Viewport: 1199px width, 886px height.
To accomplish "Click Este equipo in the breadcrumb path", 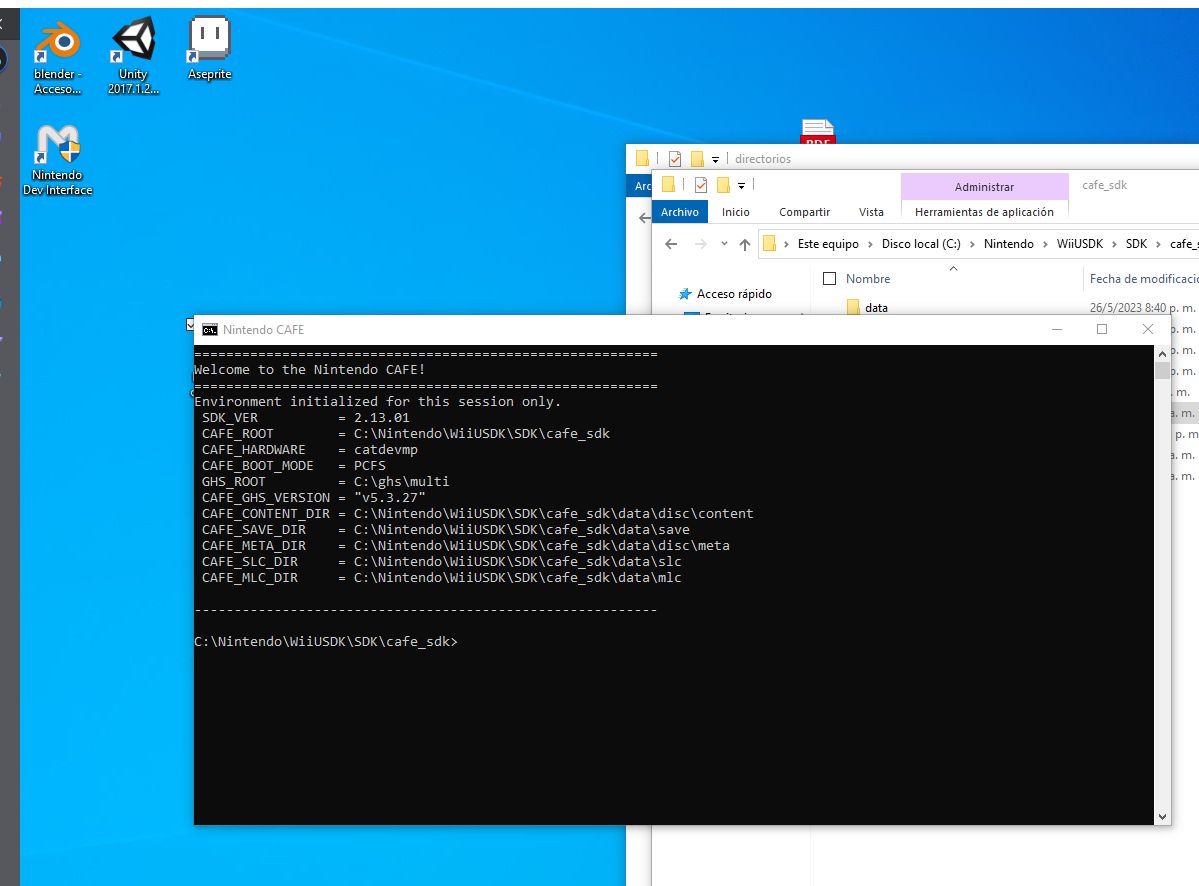I will pyautogui.click(x=827, y=244).
